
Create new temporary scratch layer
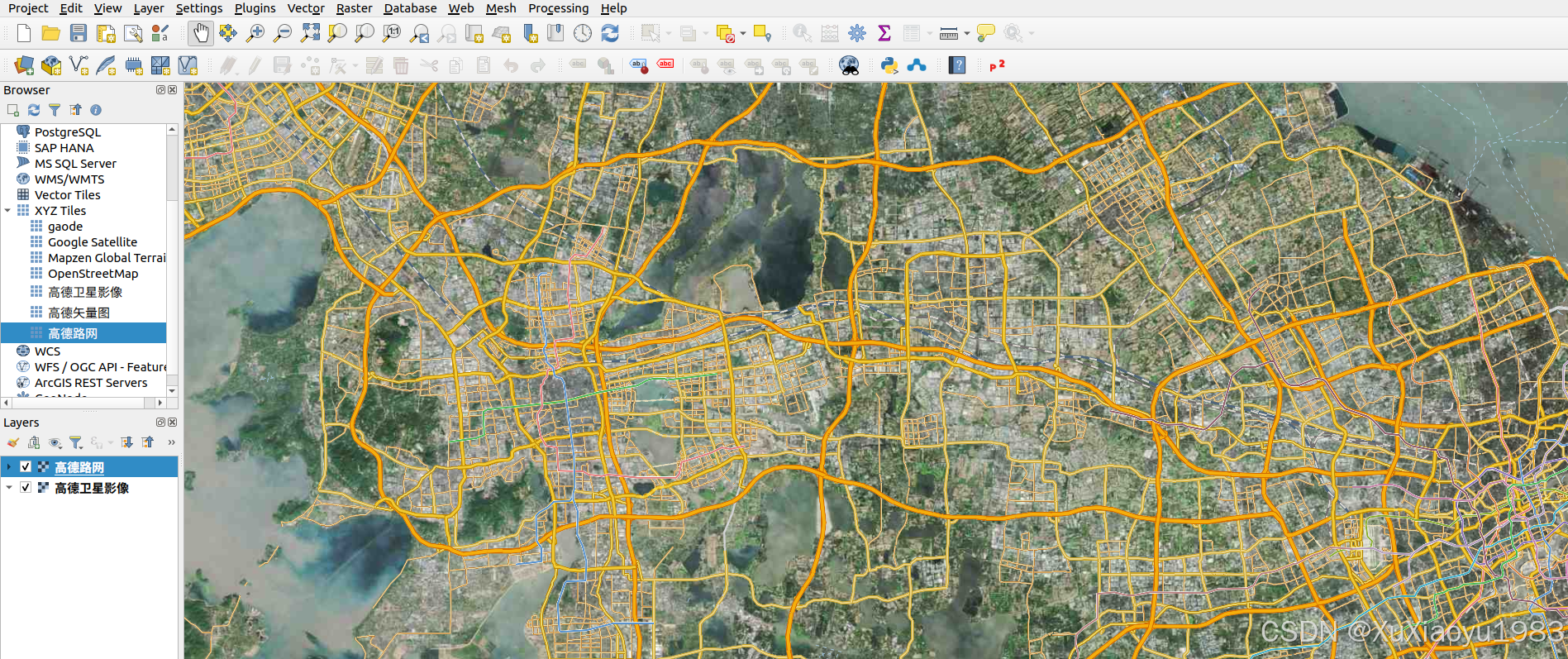(133, 65)
